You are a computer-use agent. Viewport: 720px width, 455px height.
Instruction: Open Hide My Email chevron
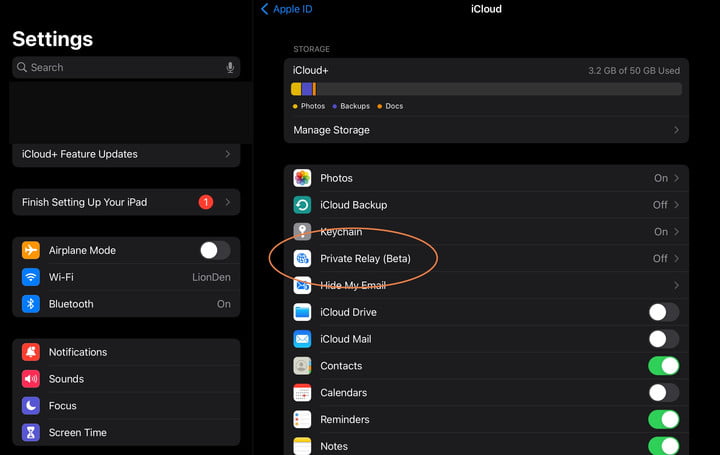[676, 286]
